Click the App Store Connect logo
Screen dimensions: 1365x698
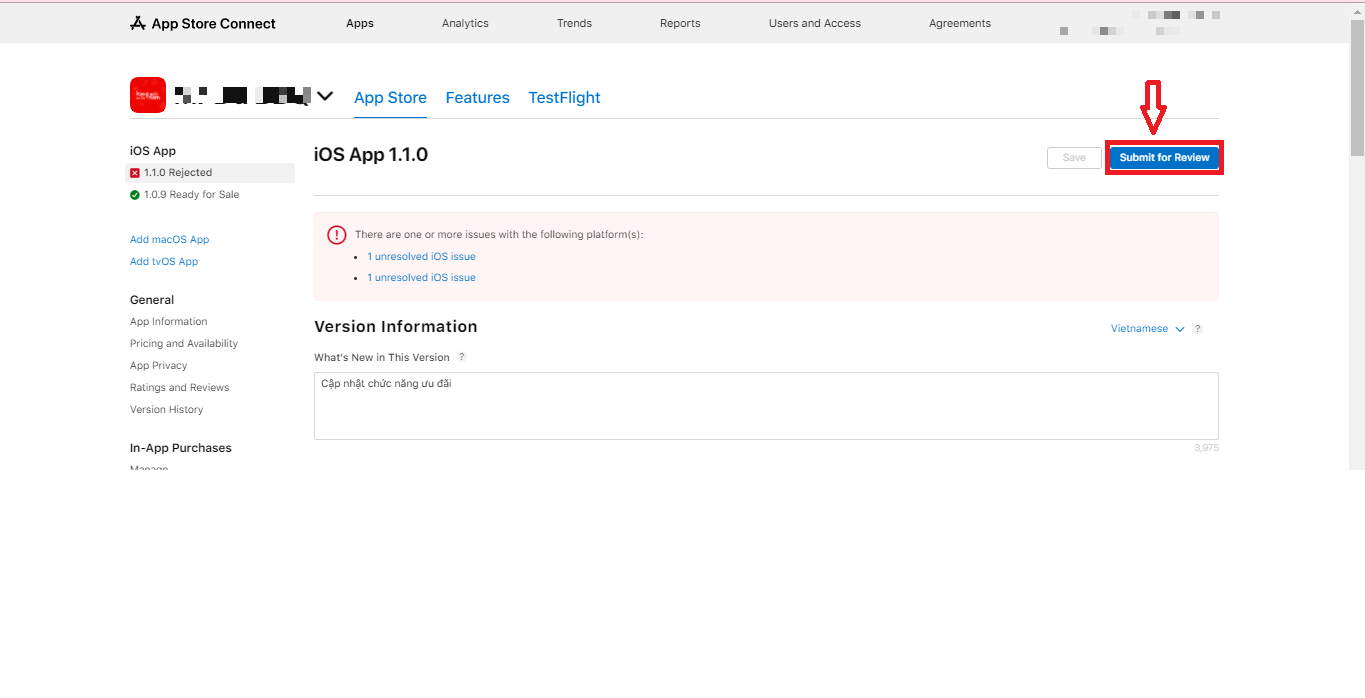pyautogui.click(x=203, y=23)
